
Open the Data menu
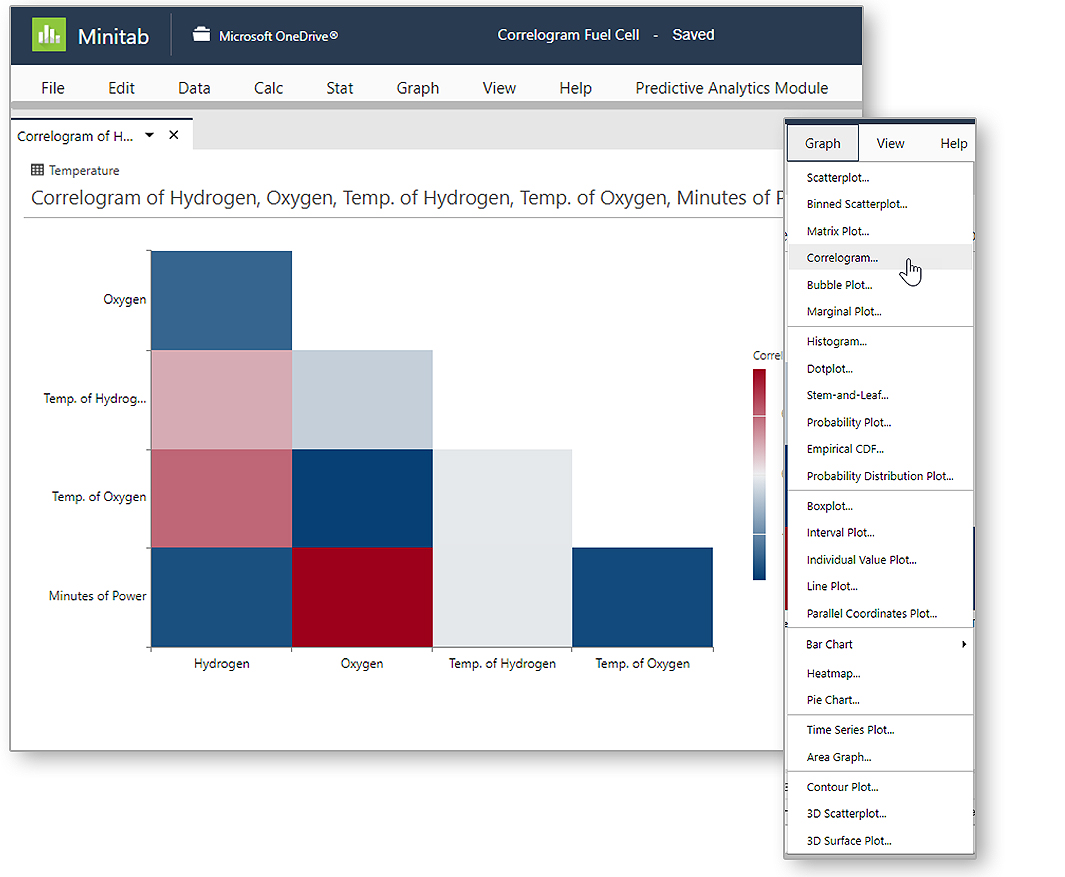click(194, 88)
